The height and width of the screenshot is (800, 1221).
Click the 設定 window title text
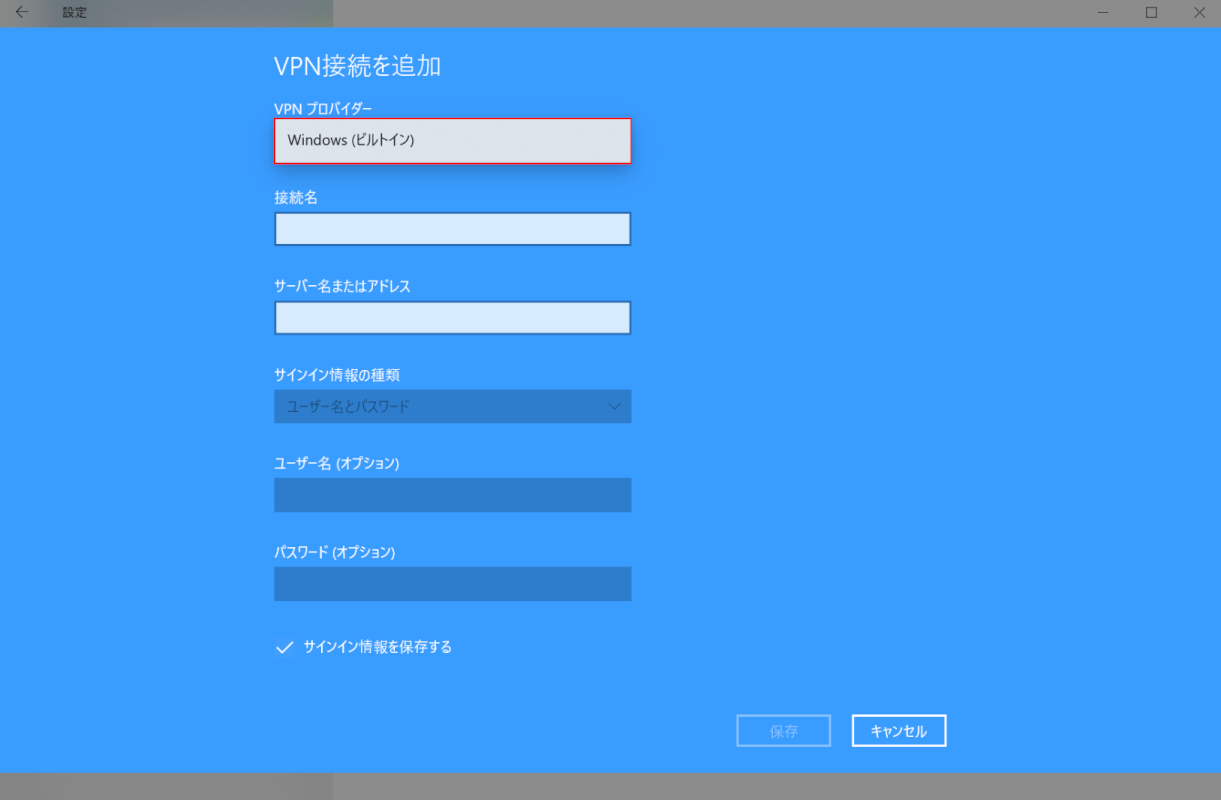[x=74, y=13]
